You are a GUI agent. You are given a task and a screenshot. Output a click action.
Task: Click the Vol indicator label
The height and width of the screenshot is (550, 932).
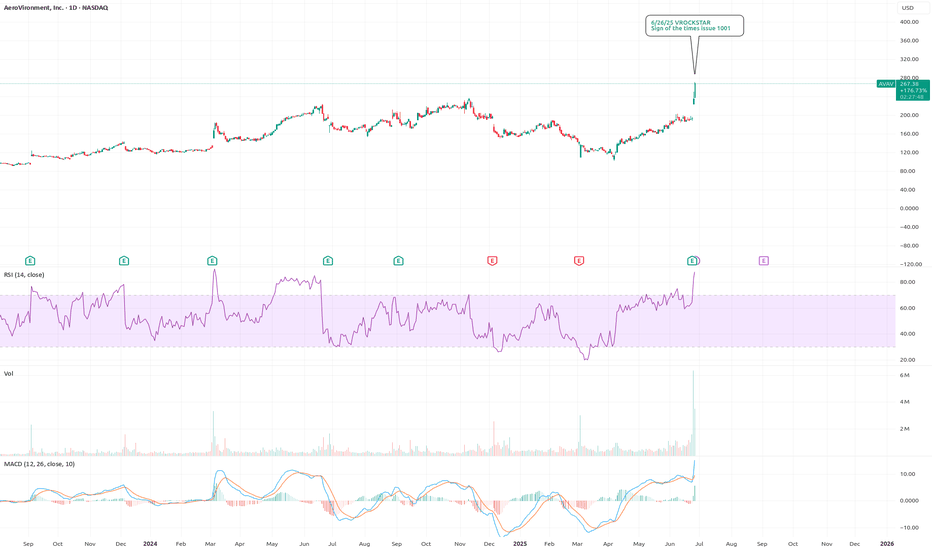[x=8, y=373]
